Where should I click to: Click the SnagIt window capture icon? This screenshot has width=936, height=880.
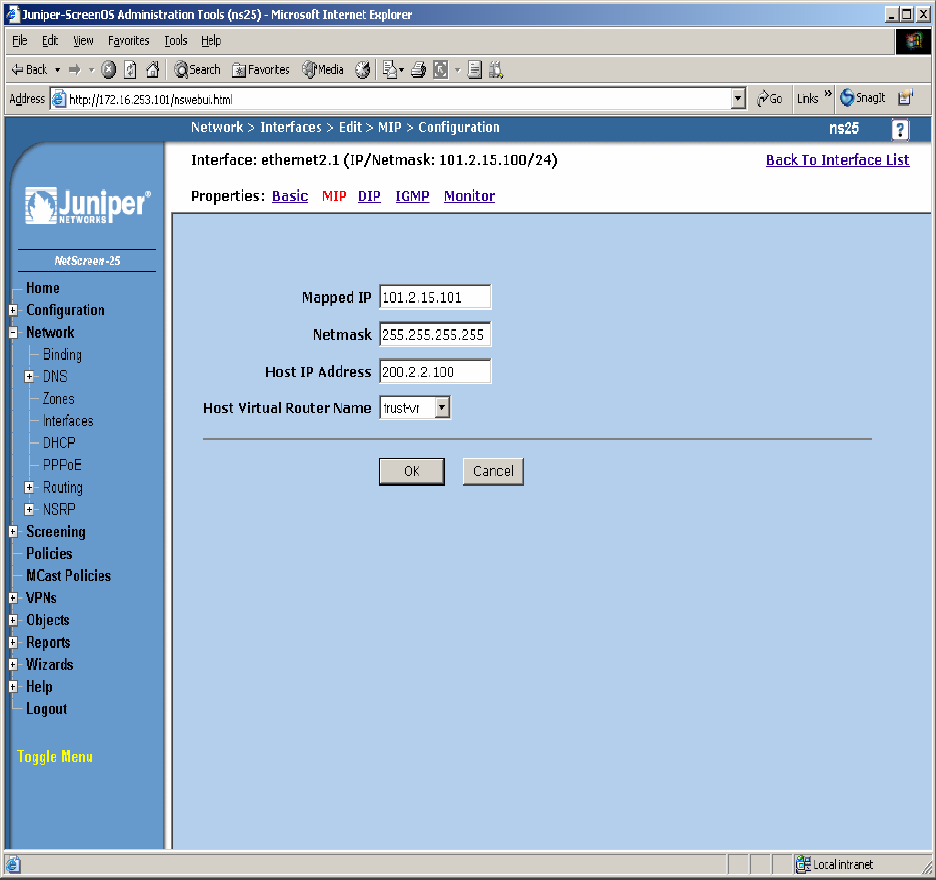point(906,98)
